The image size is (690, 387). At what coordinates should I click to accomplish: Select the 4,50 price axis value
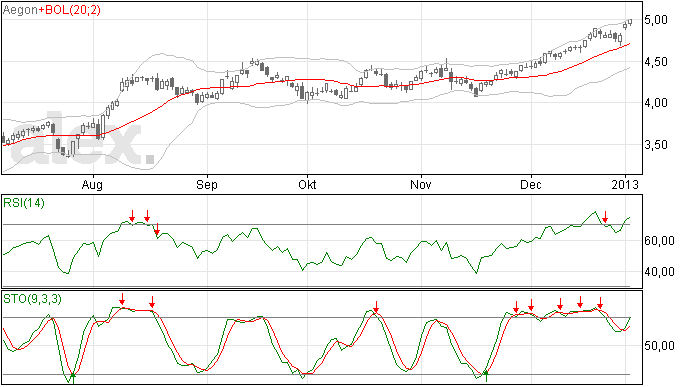[656, 62]
